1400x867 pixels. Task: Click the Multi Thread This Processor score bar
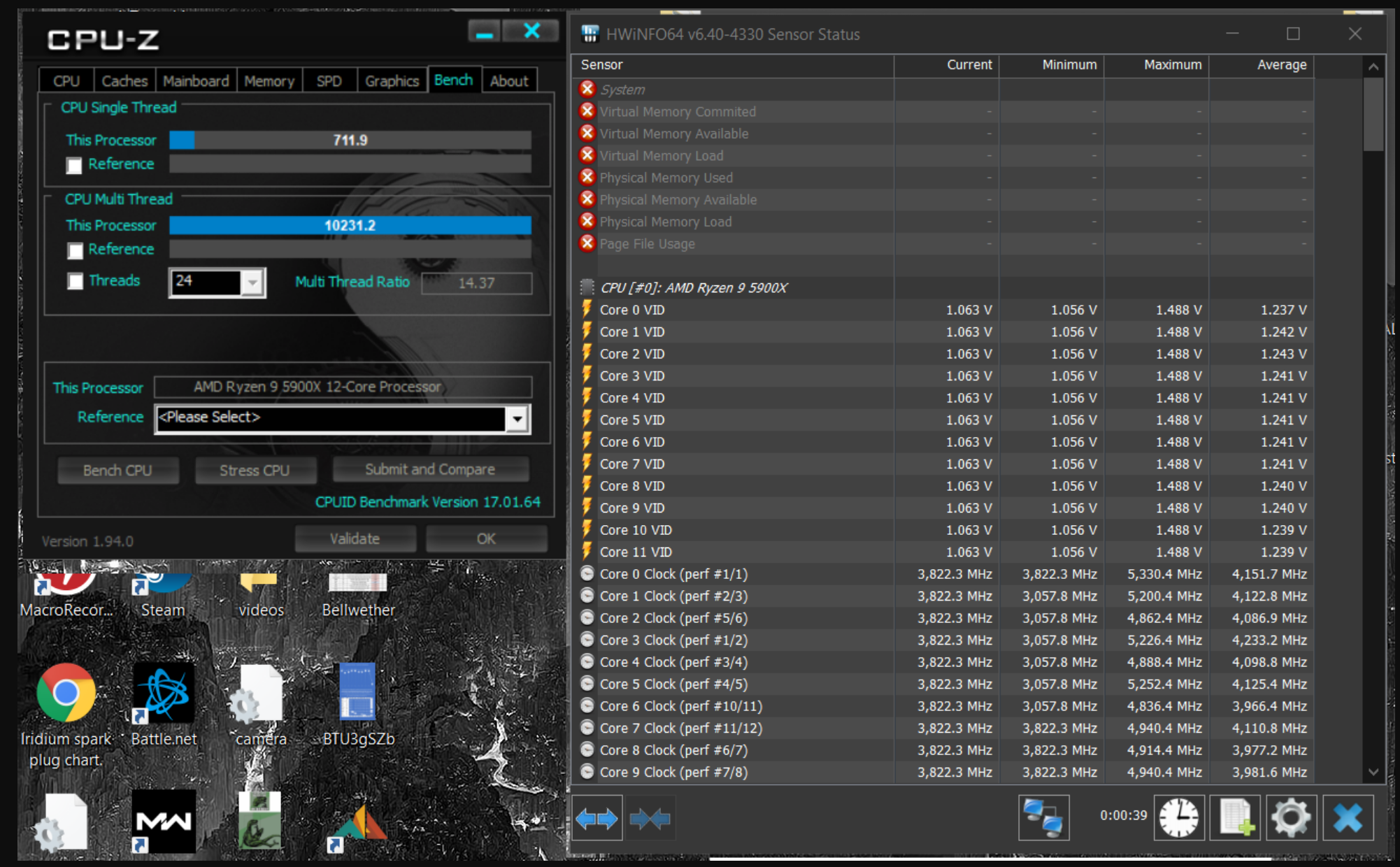pyautogui.click(x=350, y=225)
